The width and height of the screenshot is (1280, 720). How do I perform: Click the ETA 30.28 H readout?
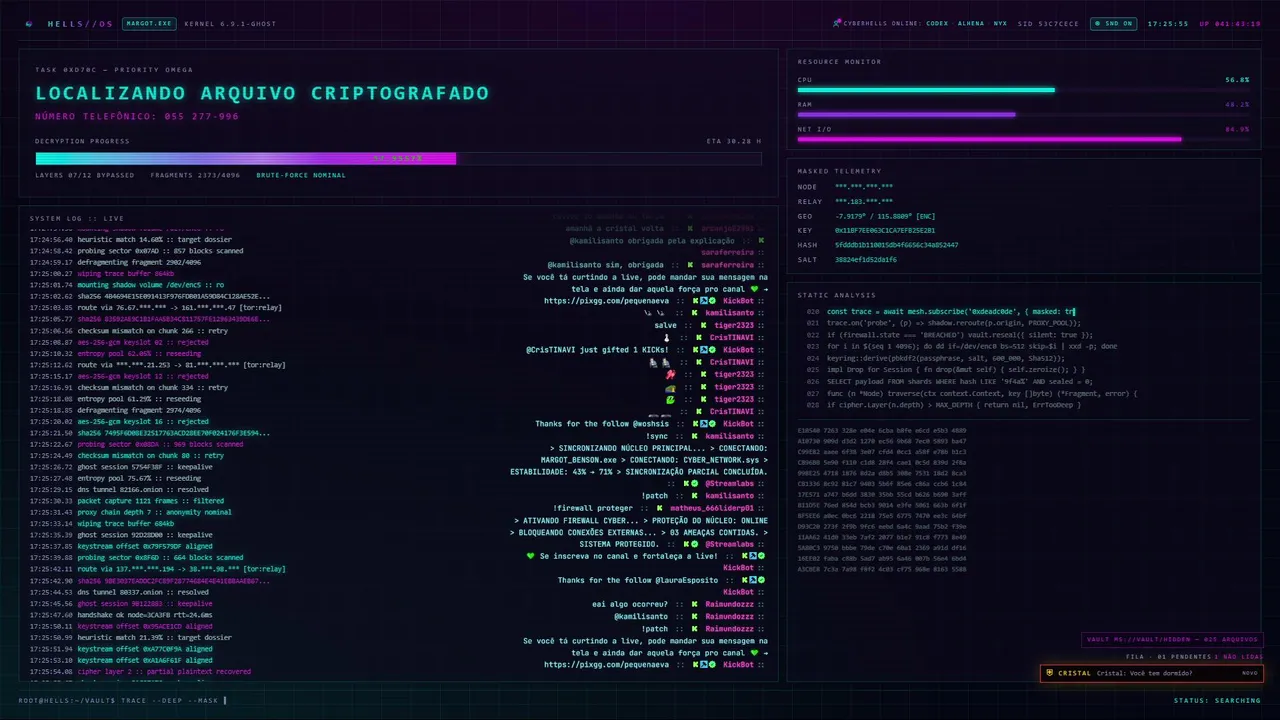(x=733, y=141)
